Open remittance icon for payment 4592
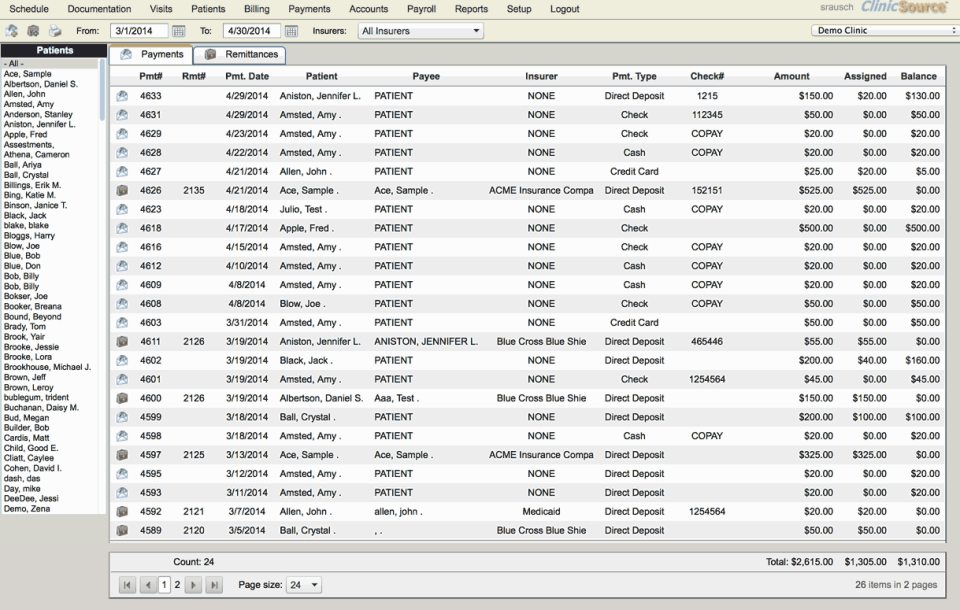 122,511
